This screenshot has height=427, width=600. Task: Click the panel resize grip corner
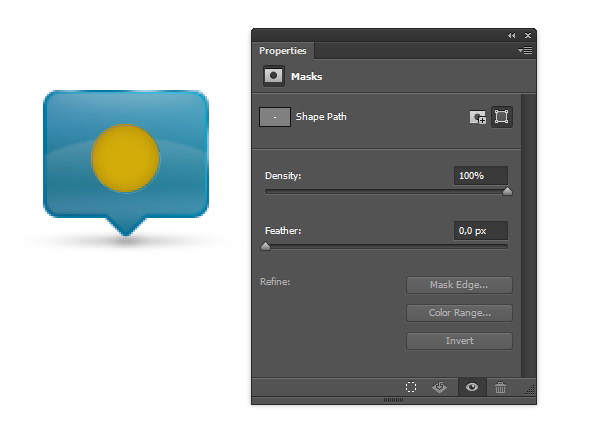[530, 390]
